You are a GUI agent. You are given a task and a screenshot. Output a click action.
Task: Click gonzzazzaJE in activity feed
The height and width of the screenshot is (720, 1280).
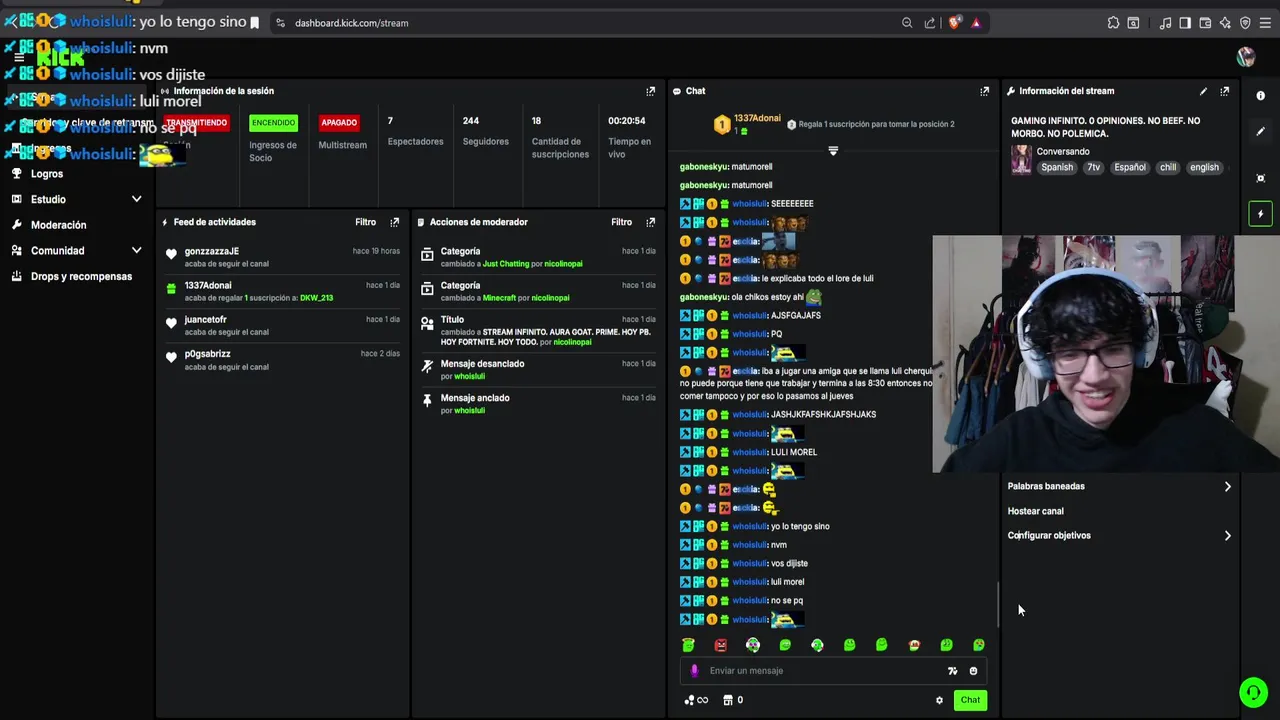click(212, 252)
